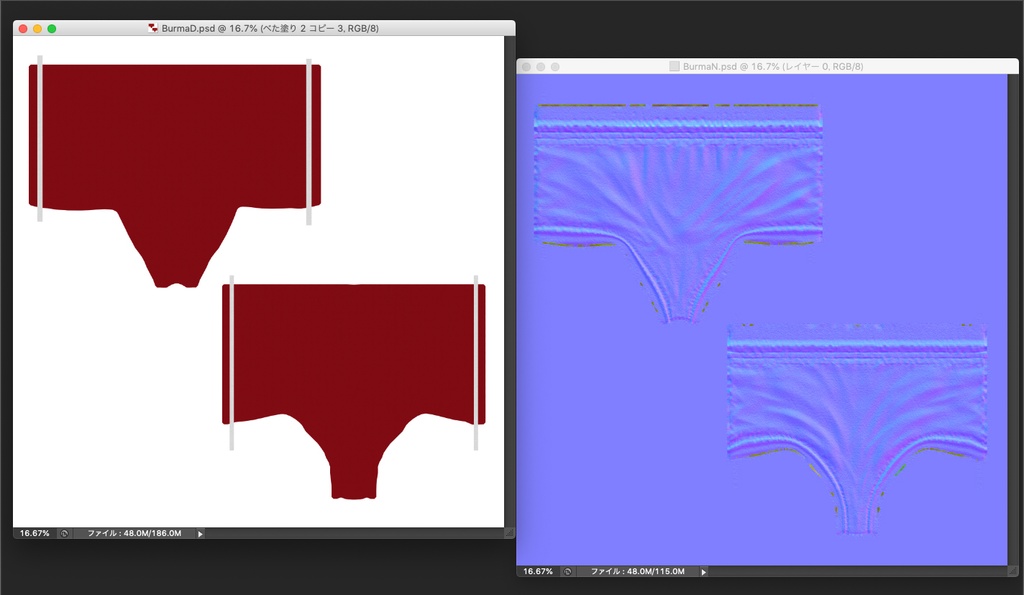This screenshot has height=595, width=1024.
Task: Click vertical scrollbar of BurmaN window
Action: [x=1013, y=319]
